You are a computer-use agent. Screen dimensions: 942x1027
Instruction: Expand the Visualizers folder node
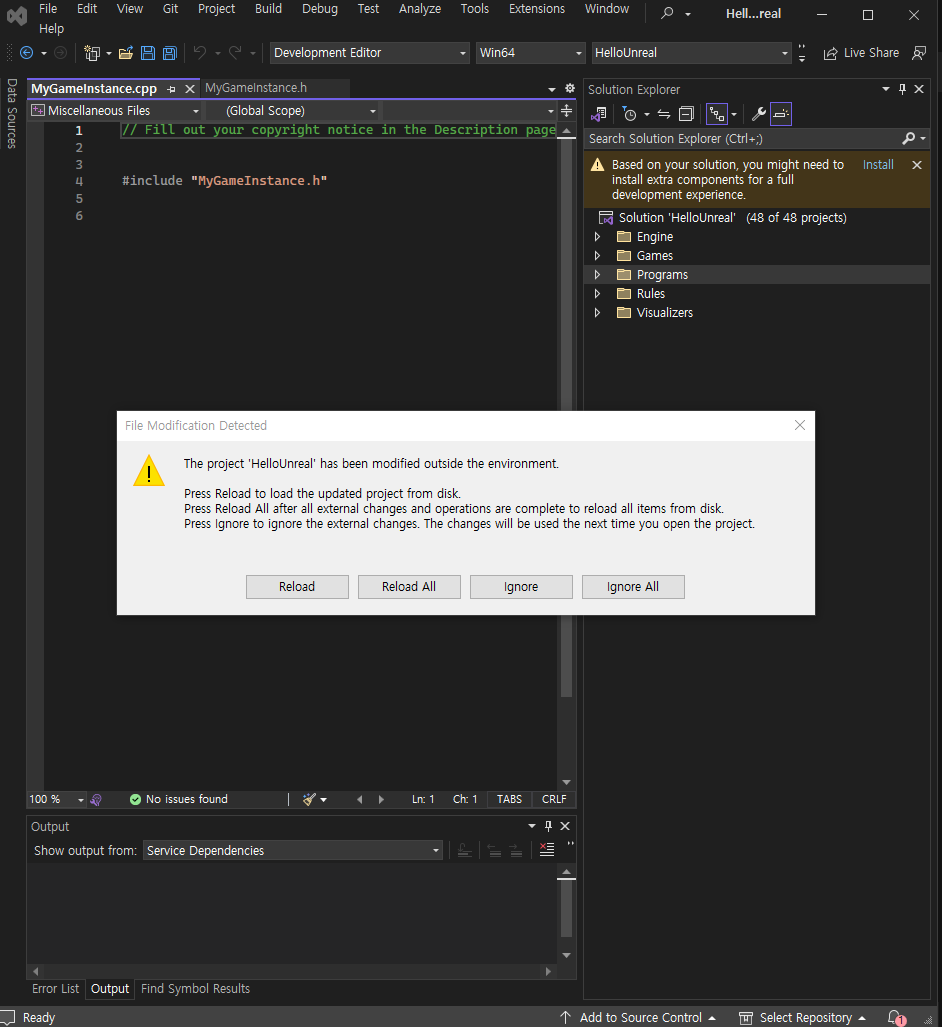(x=597, y=312)
